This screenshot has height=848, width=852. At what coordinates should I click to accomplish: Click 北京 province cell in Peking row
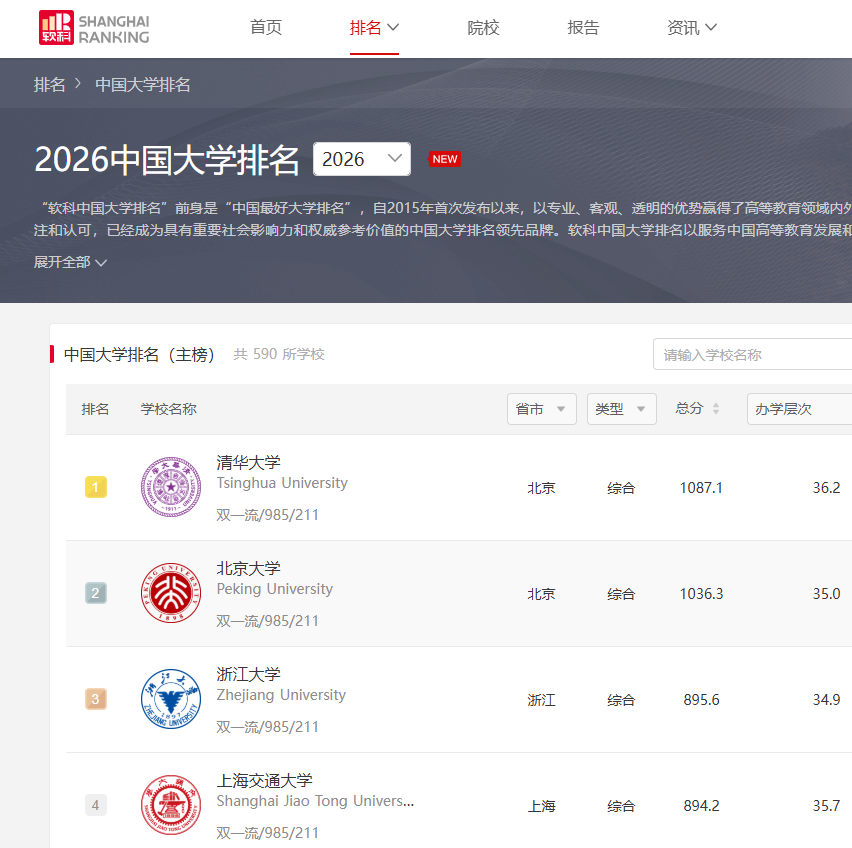tap(541, 594)
